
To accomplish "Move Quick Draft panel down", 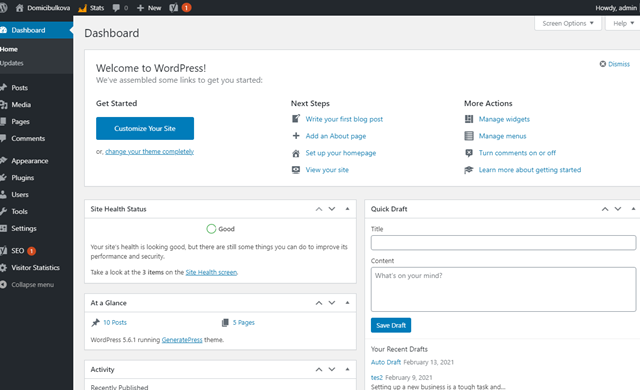I will (x=618, y=209).
